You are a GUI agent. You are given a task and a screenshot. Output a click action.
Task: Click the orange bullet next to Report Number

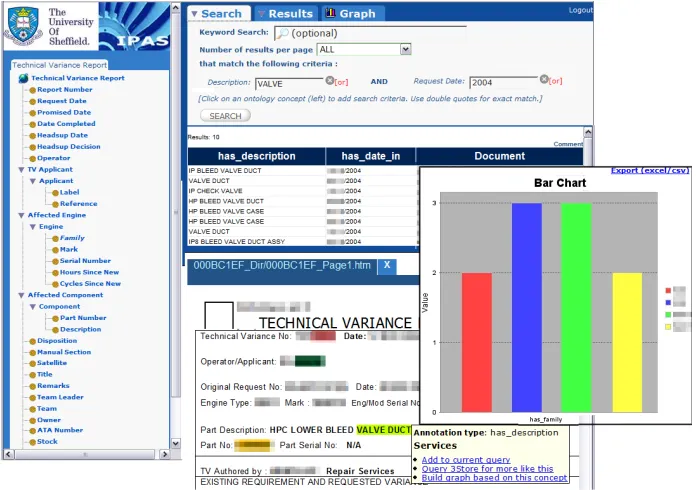pos(32,90)
